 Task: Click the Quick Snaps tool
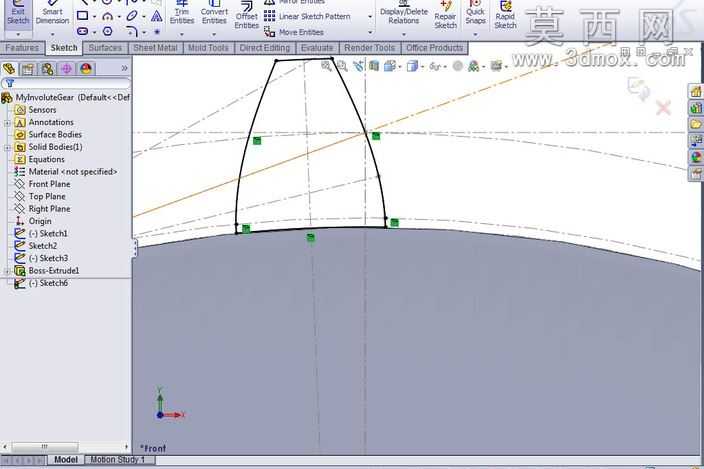tap(475, 13)
